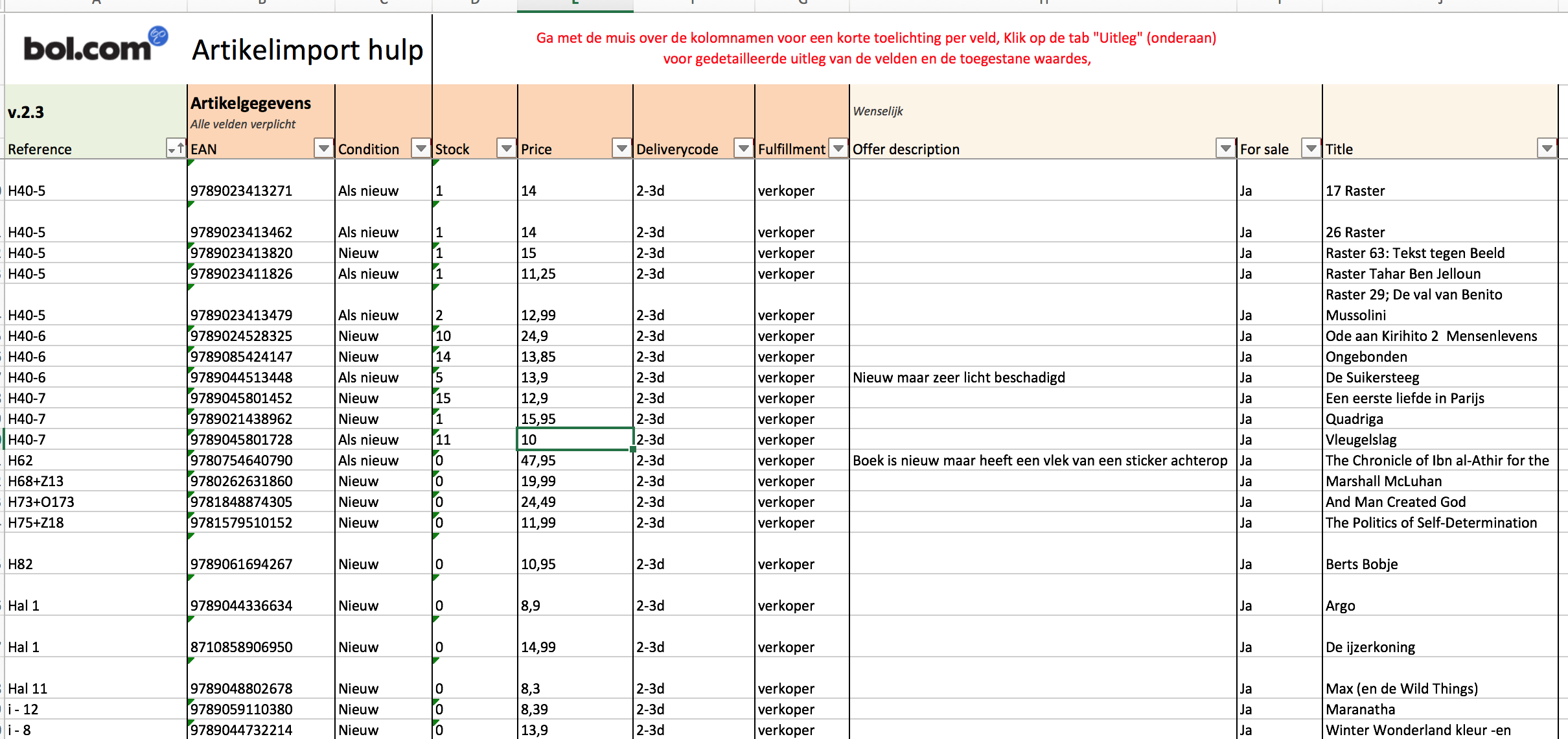Select the reference cell H75+Z18
This screenshot has height=739, width=1568.
tap(96, 522)
